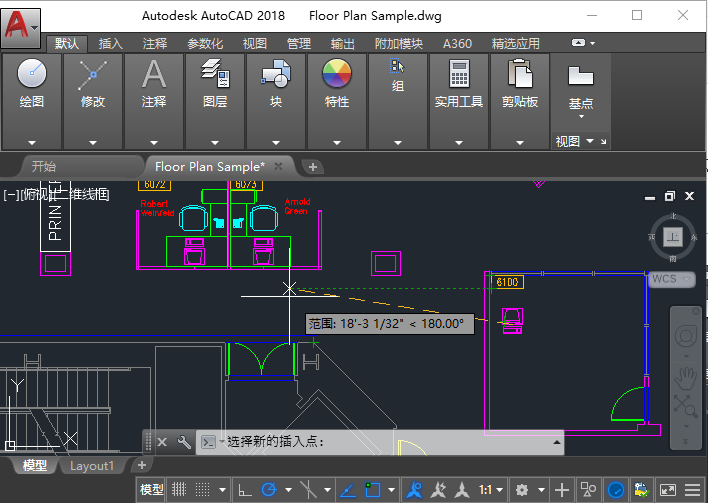This screenshot has height=503, width=708.
Task: Switch to the 附加模块 ribbon tab
Action: 399,44
